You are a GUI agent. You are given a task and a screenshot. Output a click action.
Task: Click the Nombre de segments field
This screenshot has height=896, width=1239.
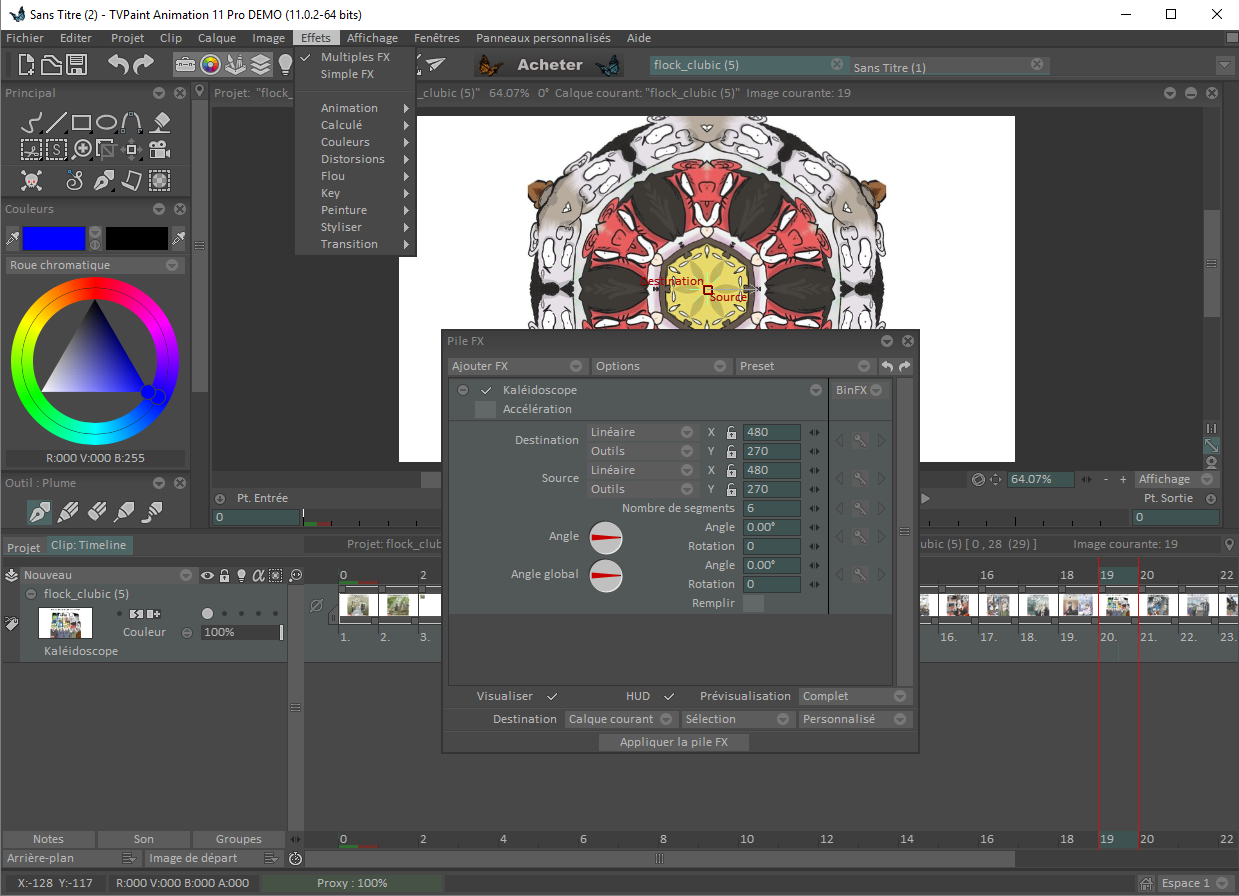[x=771, y=508]
